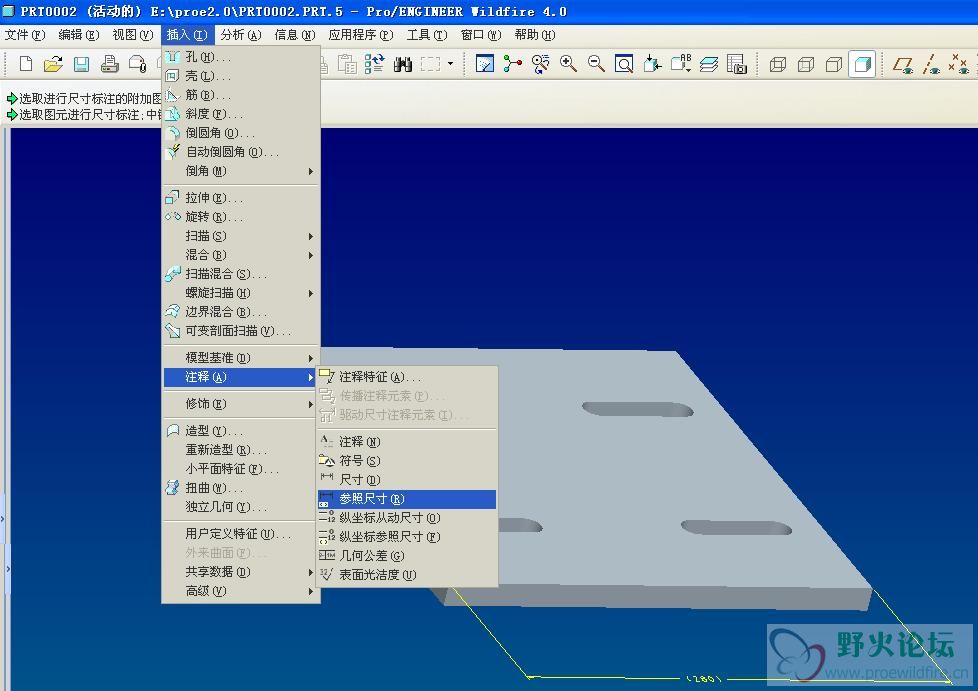Screen dimensions: 978x691
Task: Select 注释特征(A) annotation feature
Action: tap(407, 377)
